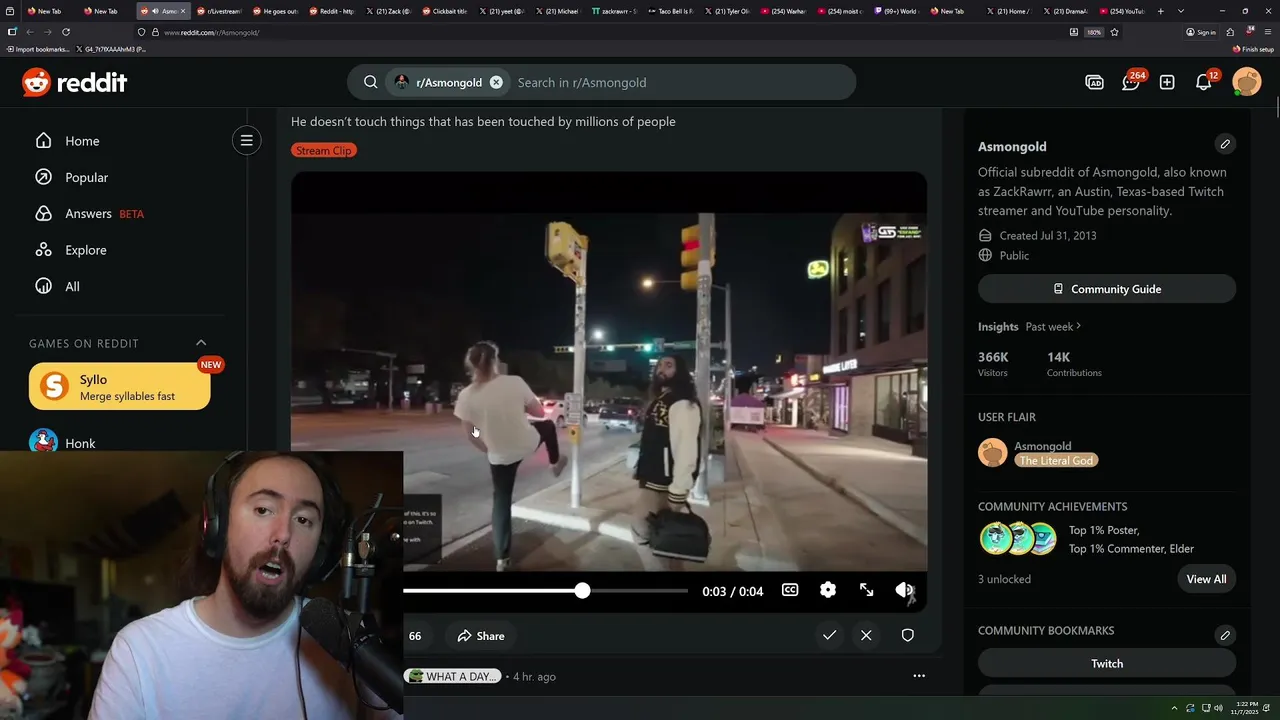Share the post
1280x720 pixels.
tap(481, 636)
